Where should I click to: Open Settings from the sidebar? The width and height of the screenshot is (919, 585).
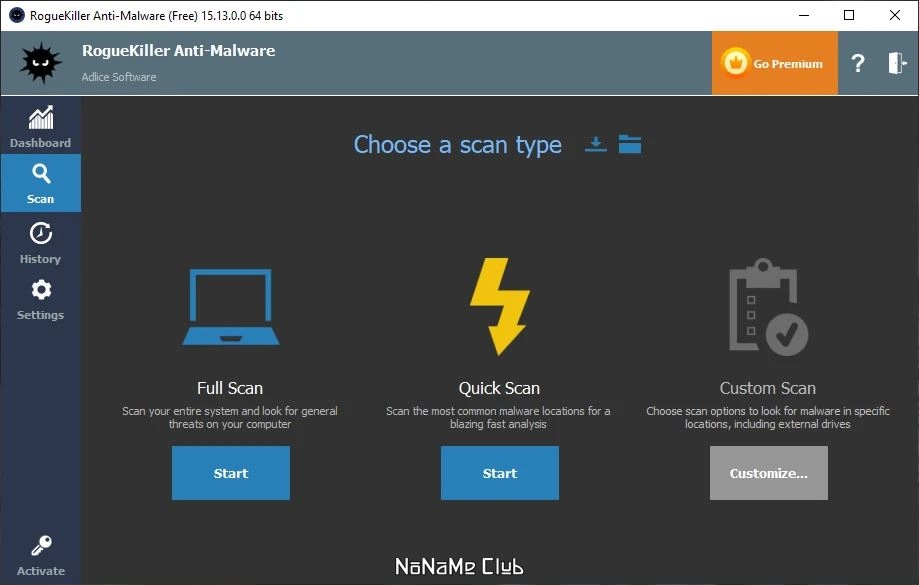[40, 300]
